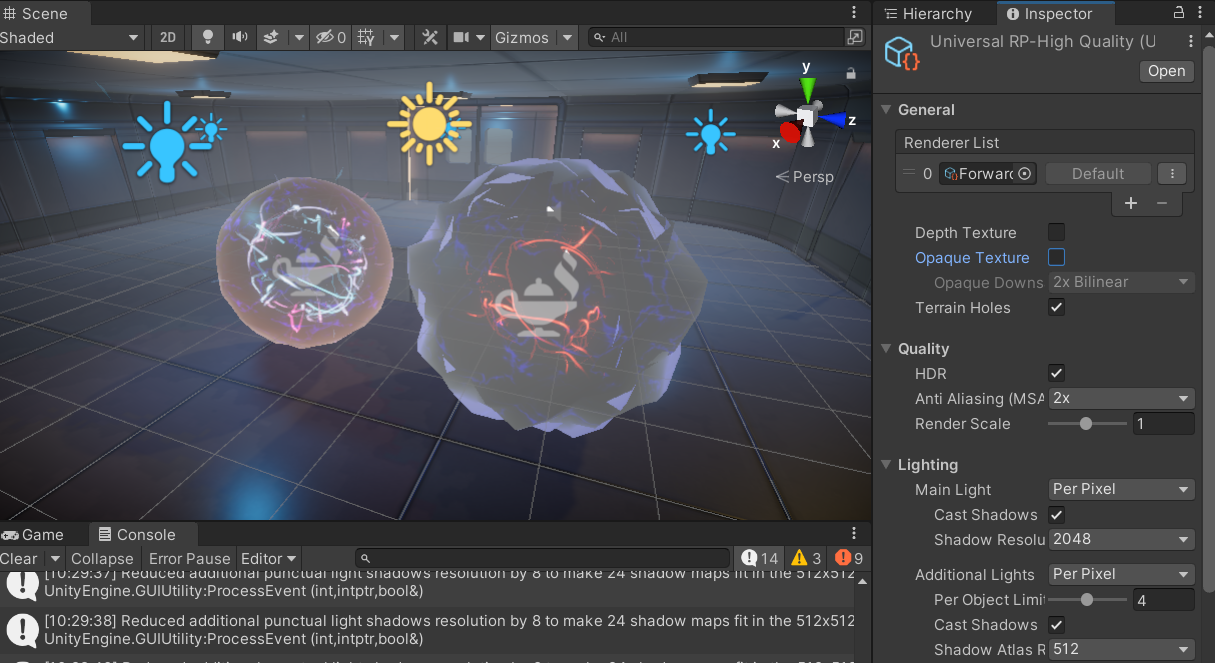Screen dimensions: 1215x663
Task: Uncheck Main Light Cast Shadows
Action: (1056, 515)
